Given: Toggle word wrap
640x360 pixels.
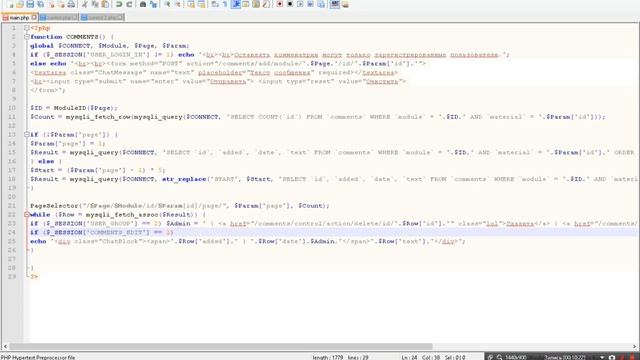Looking at the screenshot, I should (215, 4).
